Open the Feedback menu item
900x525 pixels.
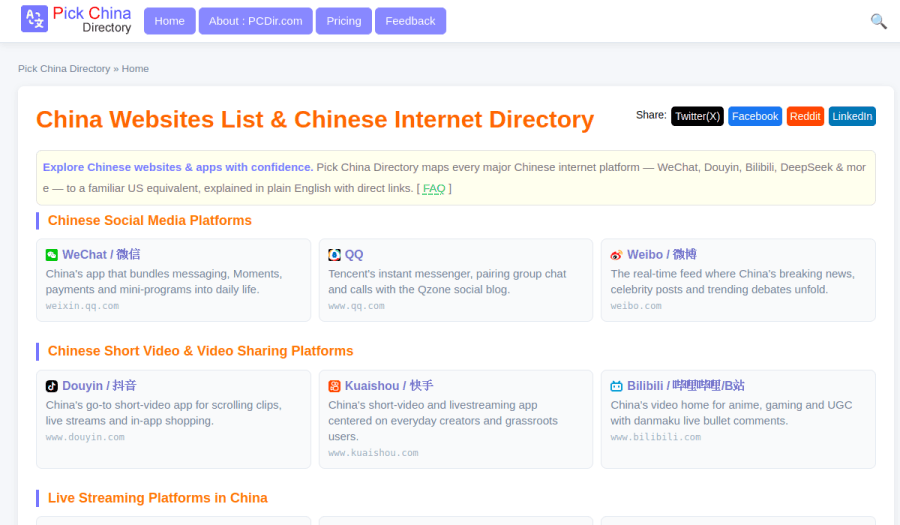(410, 21)
